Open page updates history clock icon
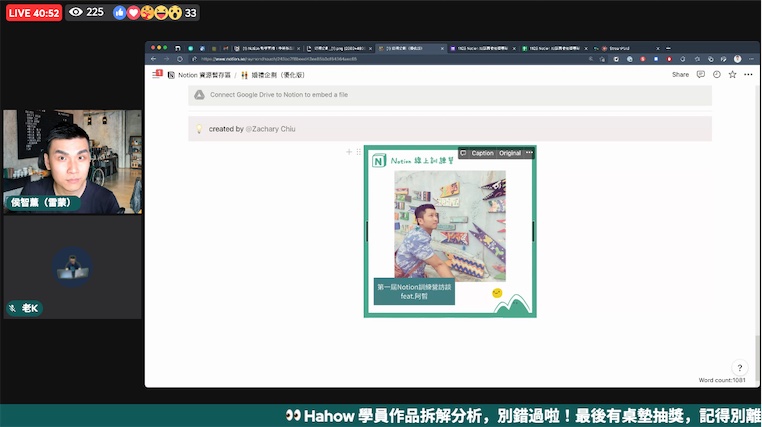This screenshot has width=762, height=427. coord(716,74)
